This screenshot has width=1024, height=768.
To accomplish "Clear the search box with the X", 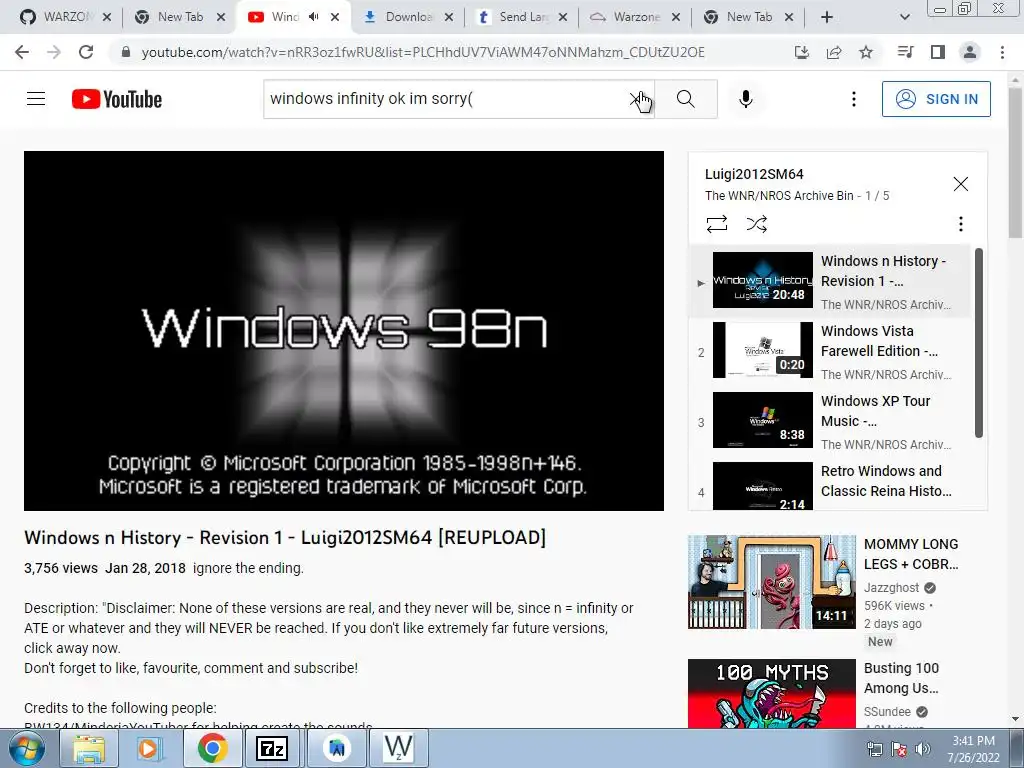I will coord(635,99).
